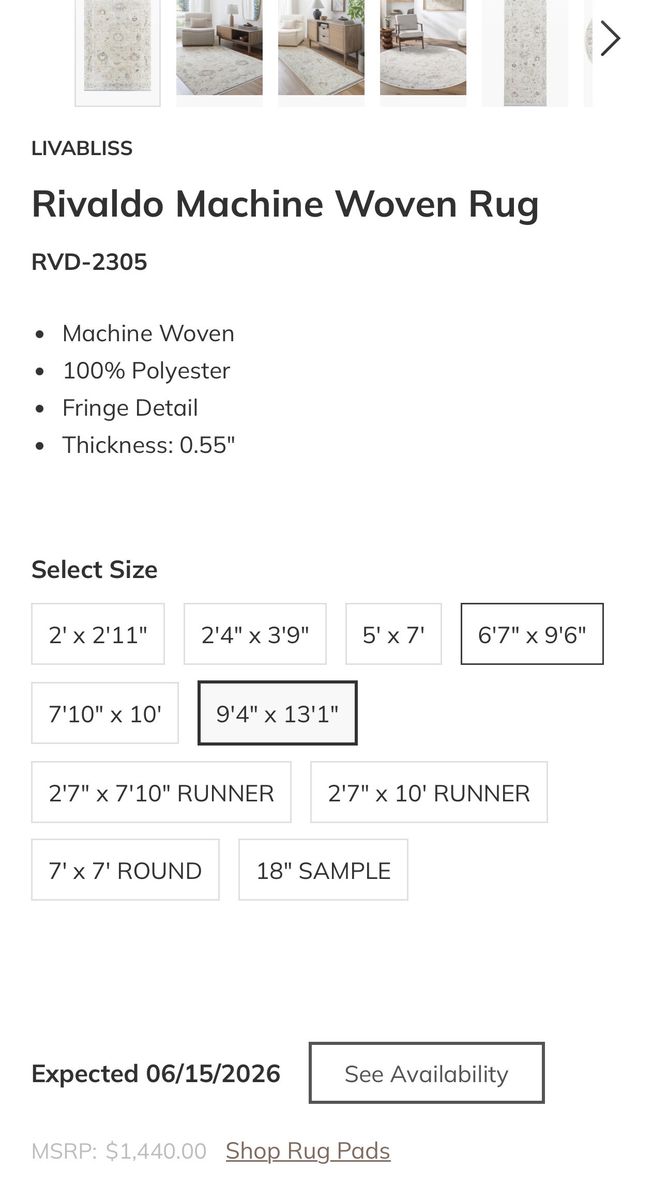The width and height of the screenshot is (667, 1200).
Task: Select size 2'4" x 3'9"
Action: (255, 634)
